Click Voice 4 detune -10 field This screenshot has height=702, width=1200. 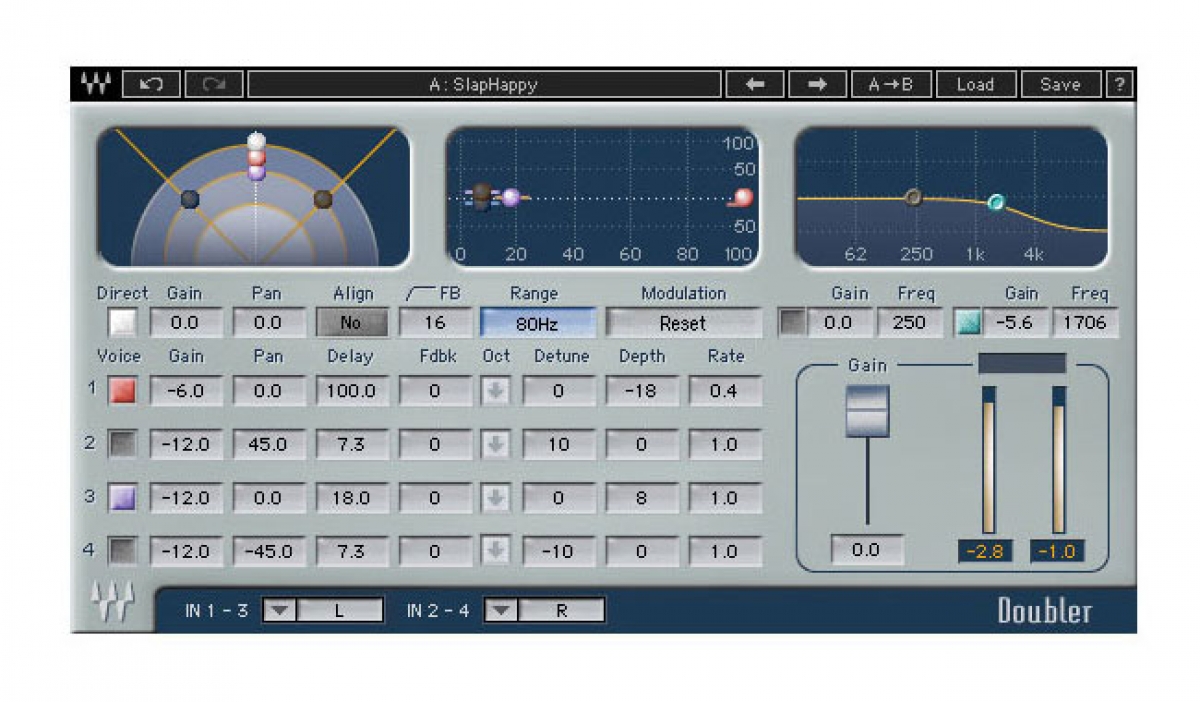tap(558, 551)
